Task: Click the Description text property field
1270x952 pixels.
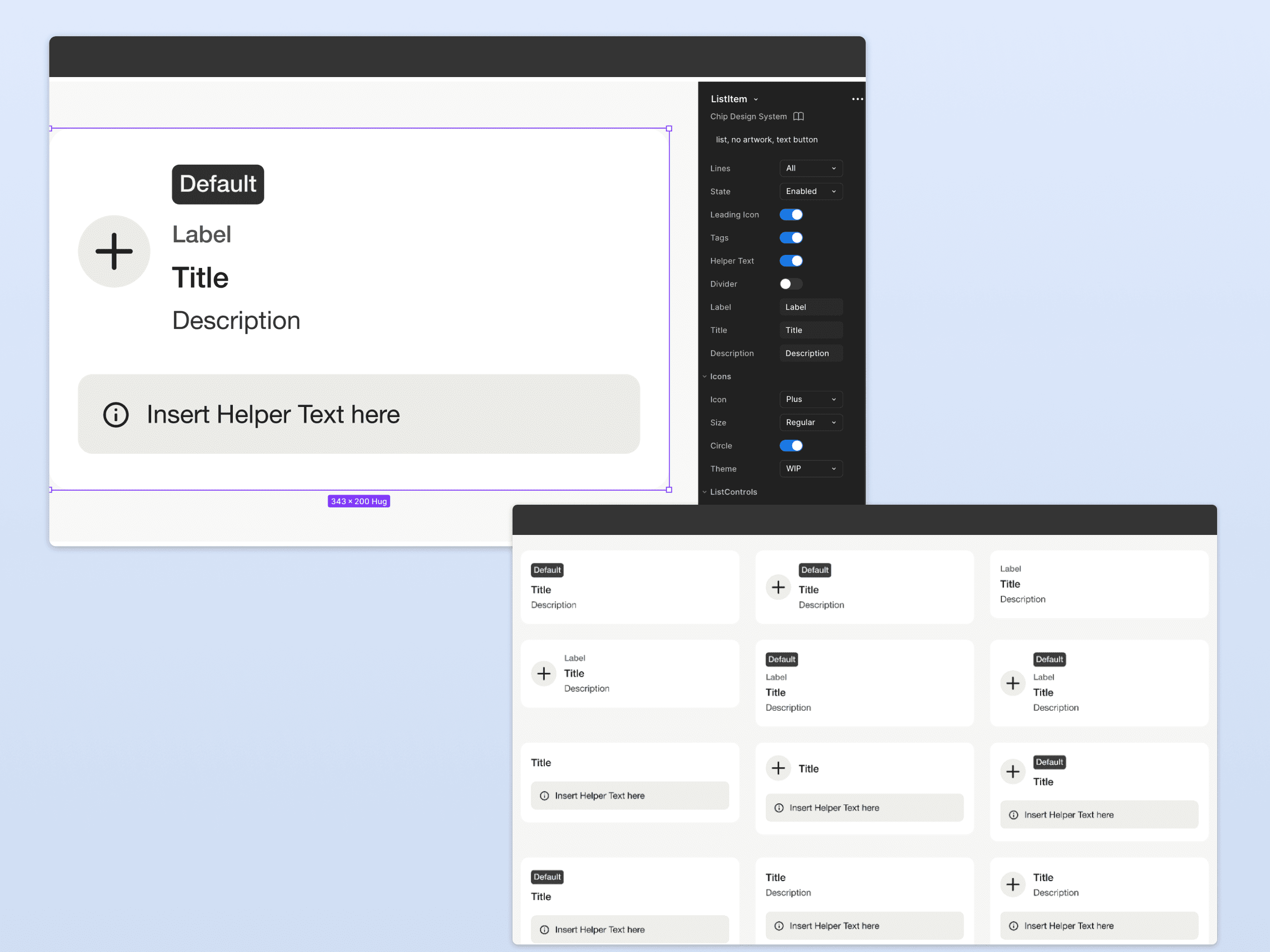Action: coord(811,353)
